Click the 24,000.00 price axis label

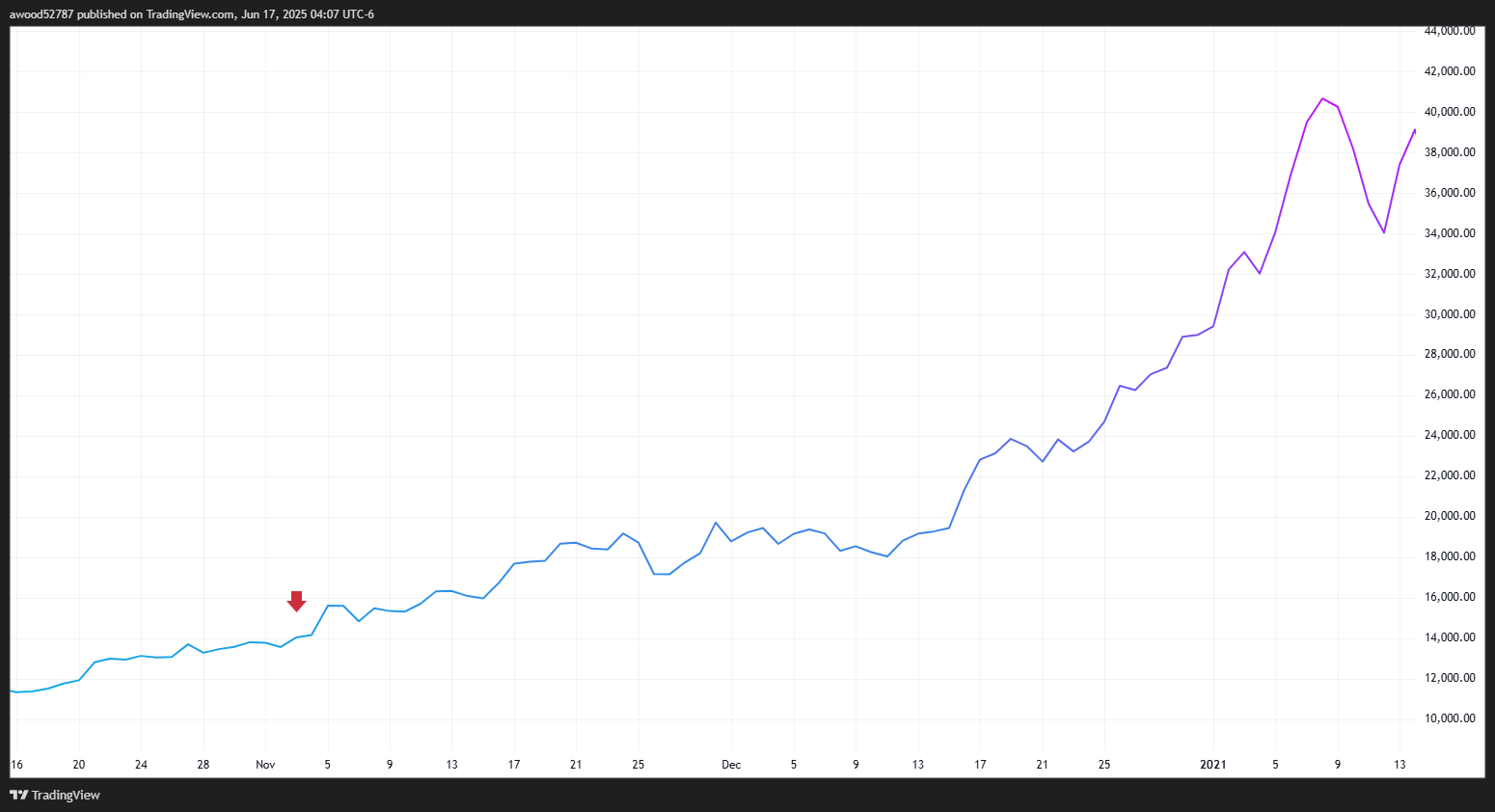click(1450, 435)
